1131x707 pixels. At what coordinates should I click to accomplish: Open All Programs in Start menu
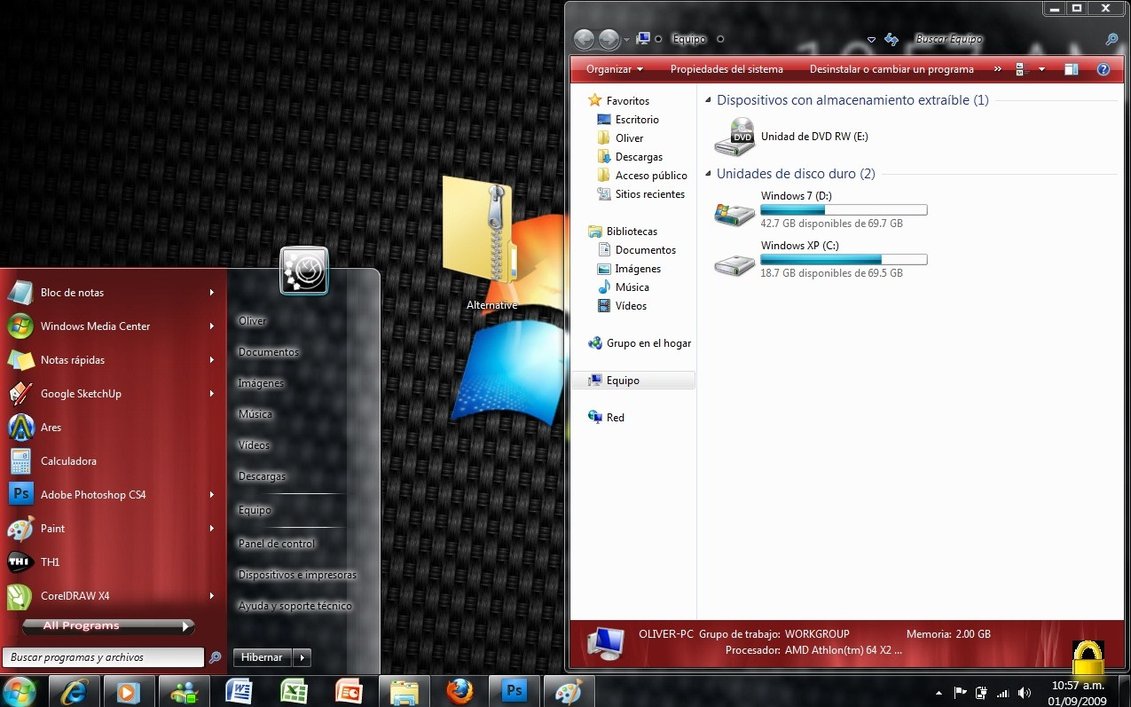[x=108, y=626]
